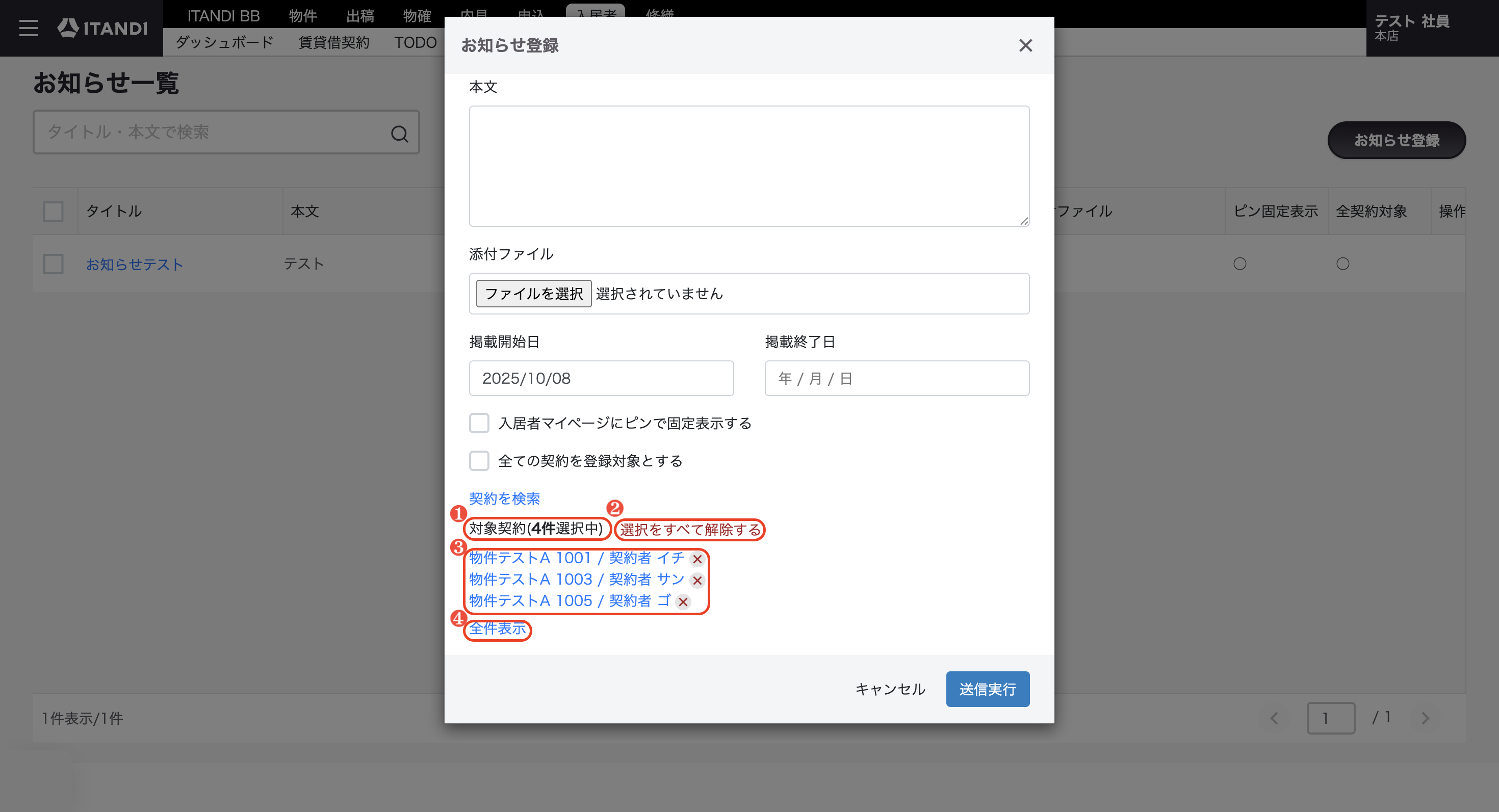The image size is (1499, 812).
Task: Remove contract 物件テストA 1001 with its X icon
Action: 697,559
